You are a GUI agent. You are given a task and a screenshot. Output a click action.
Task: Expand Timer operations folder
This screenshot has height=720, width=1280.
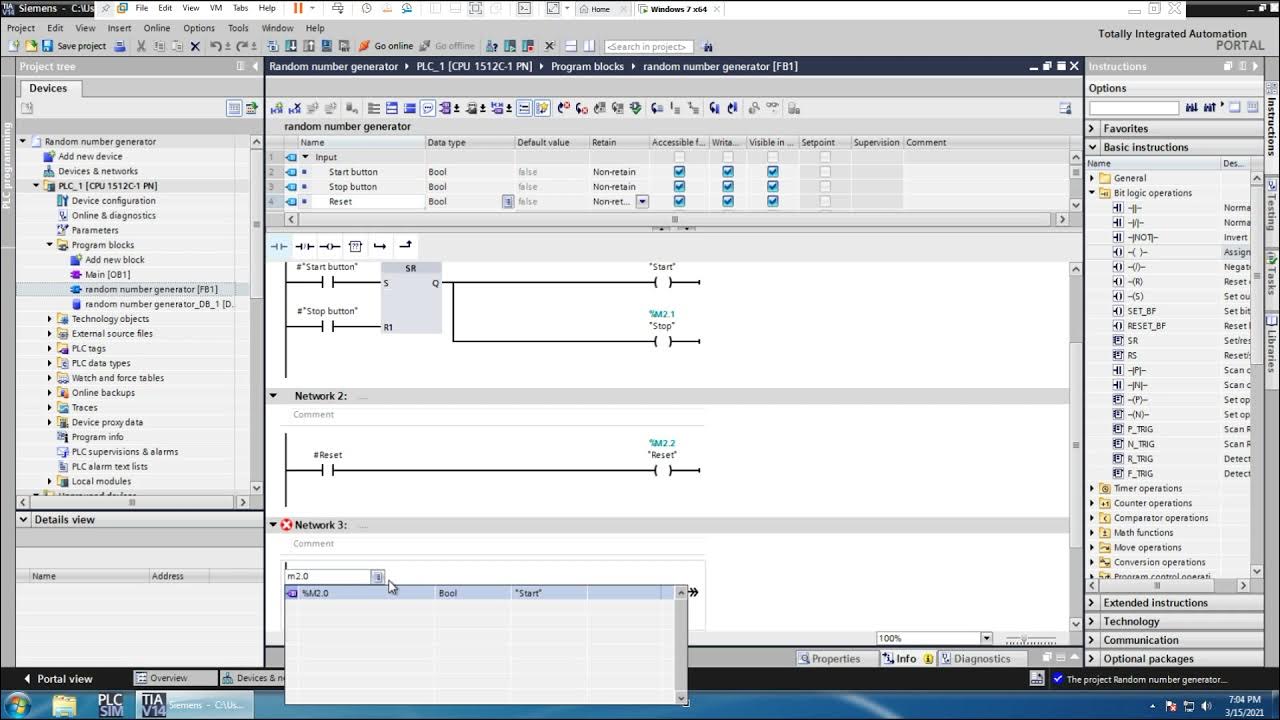click(1092, 488)
